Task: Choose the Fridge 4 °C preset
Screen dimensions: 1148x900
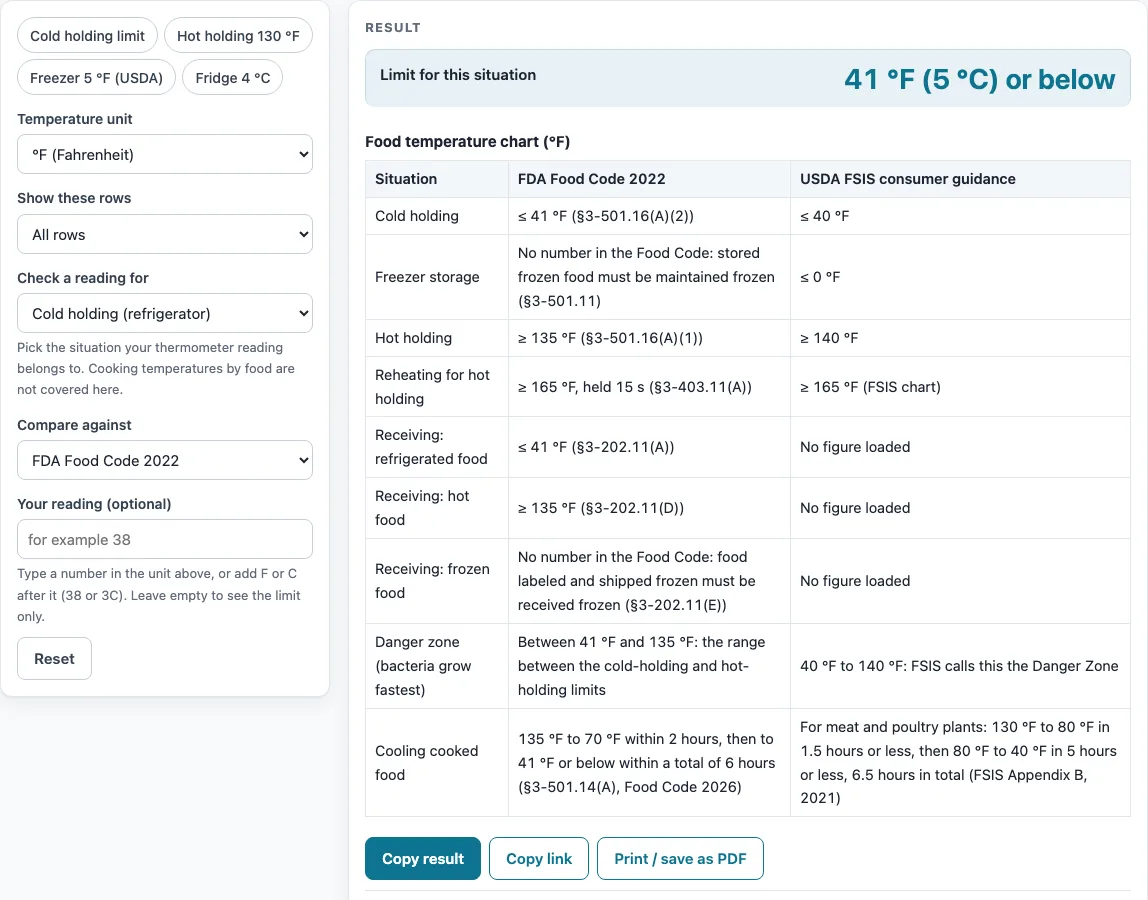Action: click(232, 78)
